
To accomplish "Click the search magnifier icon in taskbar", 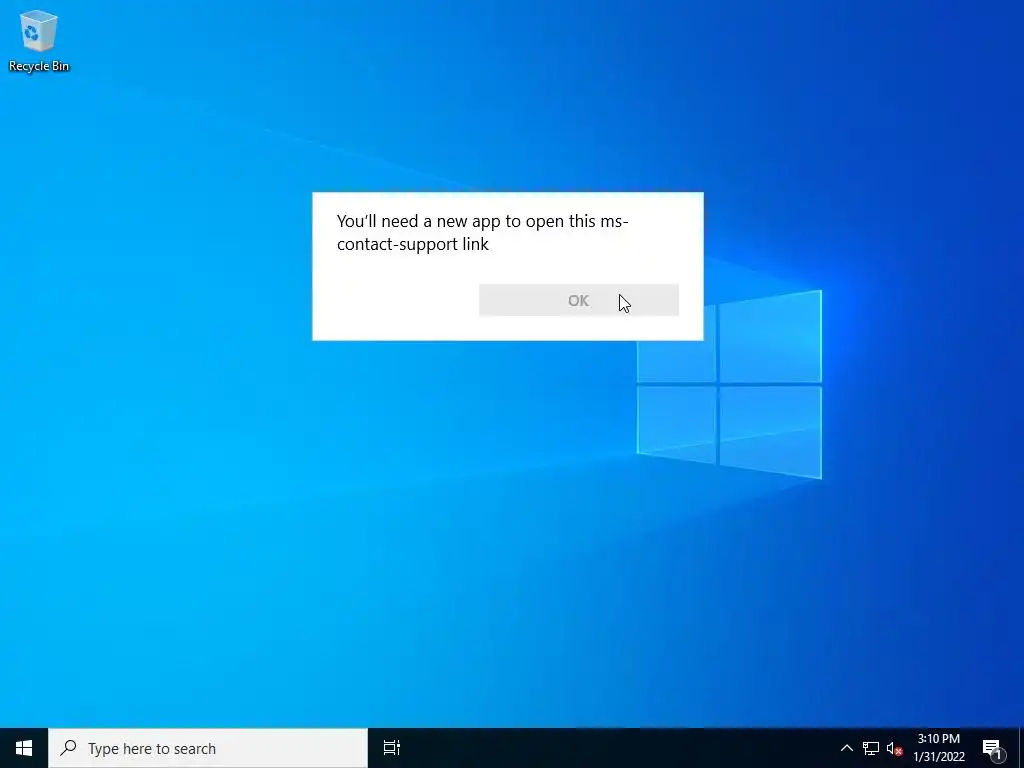I will (68, 748).
